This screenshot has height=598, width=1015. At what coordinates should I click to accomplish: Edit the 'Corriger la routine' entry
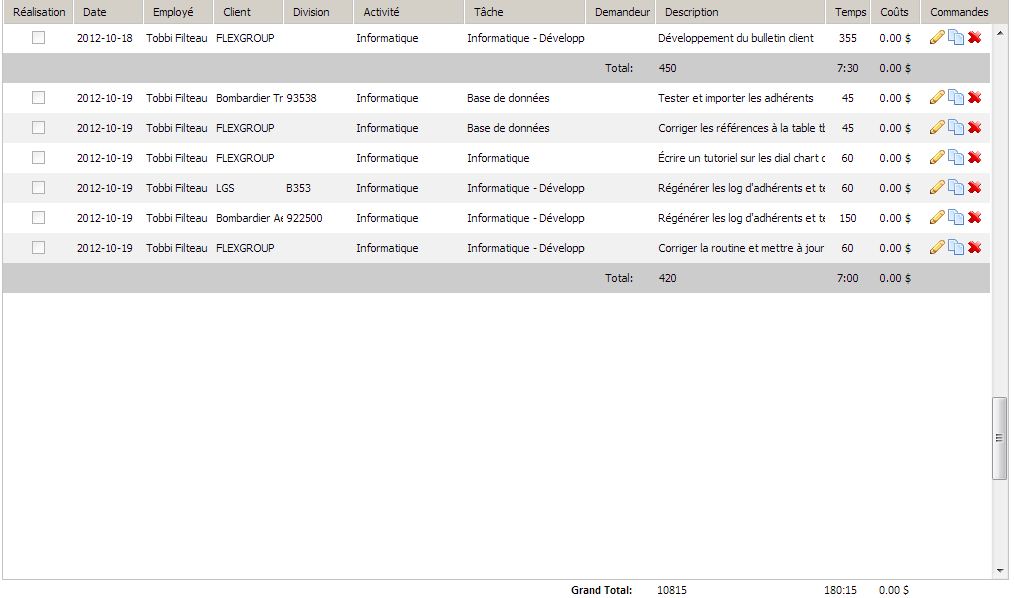[937, 247]
